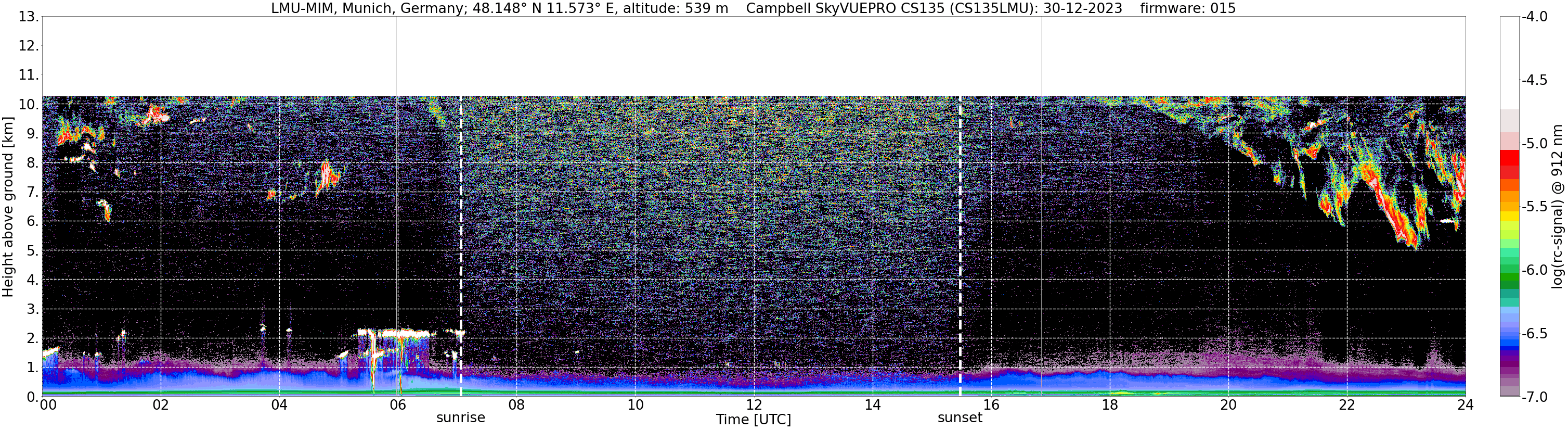1568x430 pixels.
Task: Click the '10' time axis tick label
Action: [x=635, y=405]
